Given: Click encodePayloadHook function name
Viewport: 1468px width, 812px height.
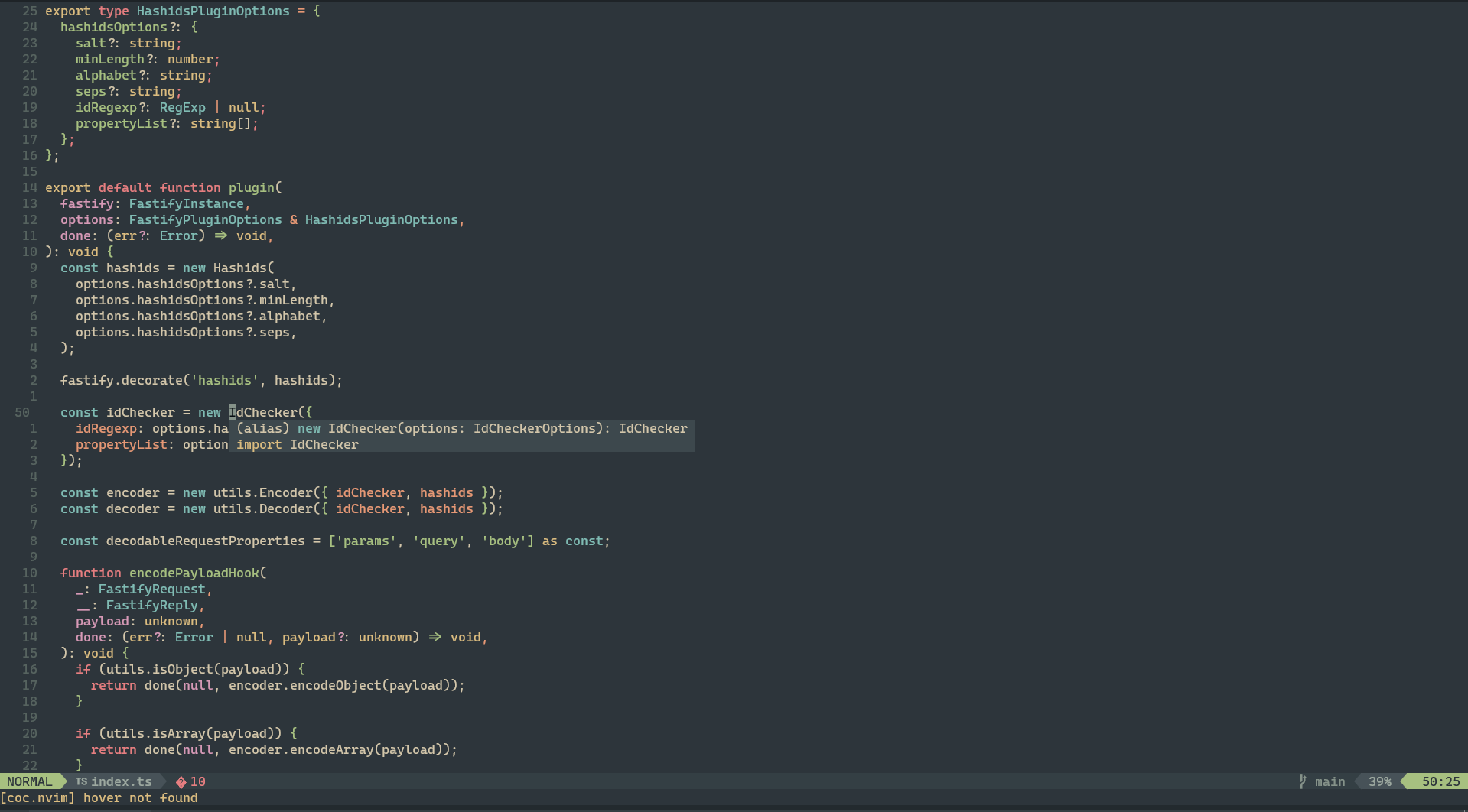Looking at the screenshot, I should click(194, 573).
